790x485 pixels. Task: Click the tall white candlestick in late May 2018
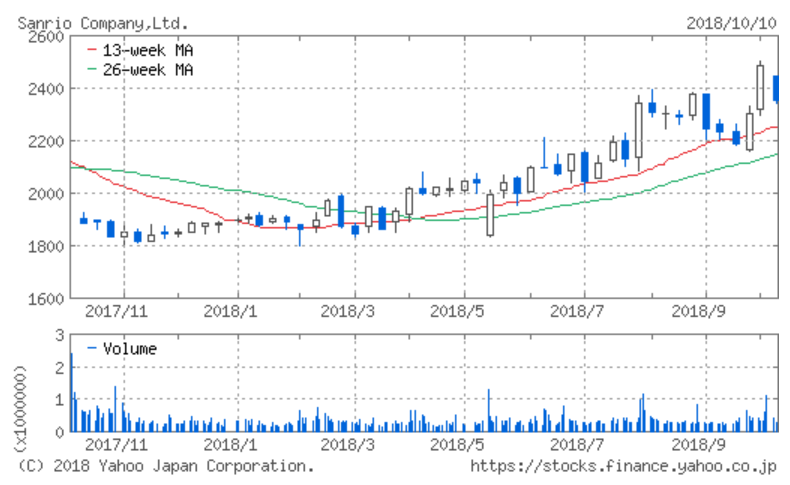coord(490,214)
